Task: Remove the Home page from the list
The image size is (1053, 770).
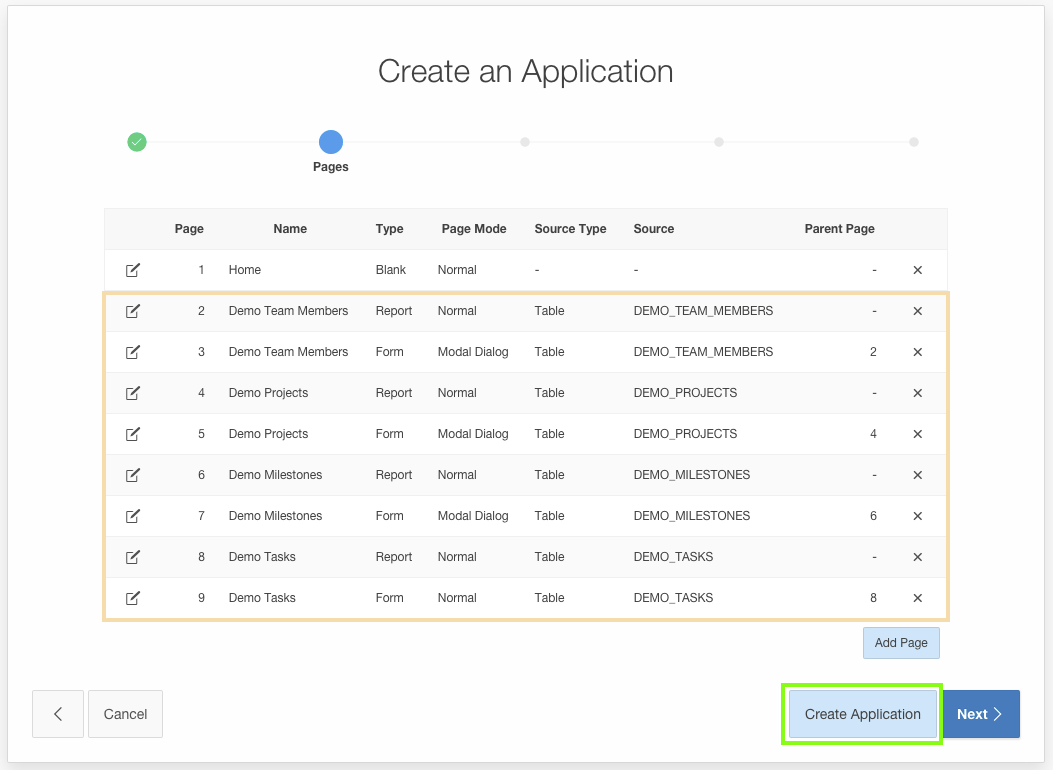Action: click(917, 269)
